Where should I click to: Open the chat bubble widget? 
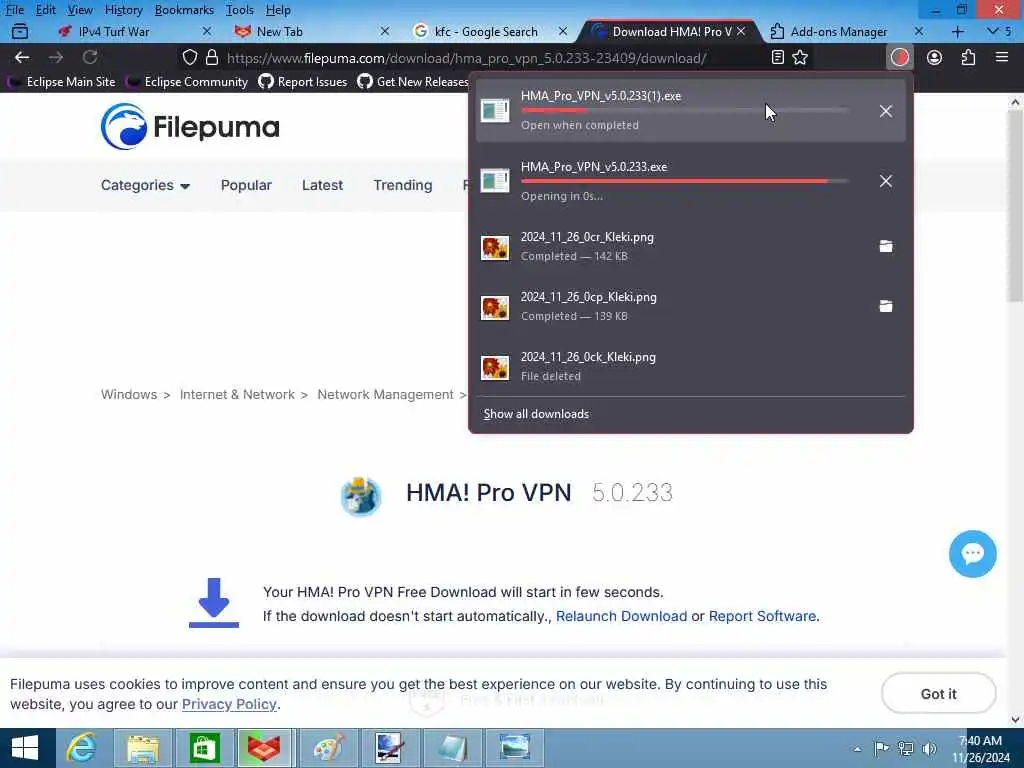click(x=972, y=554)
